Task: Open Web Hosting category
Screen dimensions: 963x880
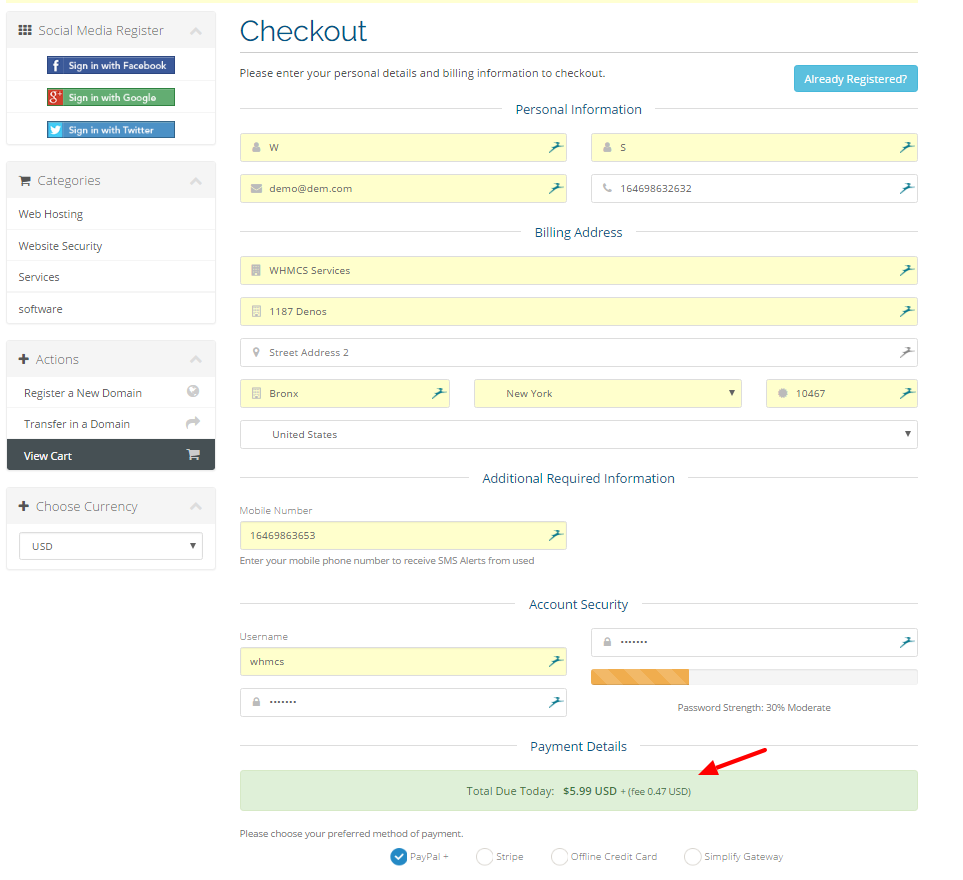Action: pyautogui.click(x=50, y=214)
